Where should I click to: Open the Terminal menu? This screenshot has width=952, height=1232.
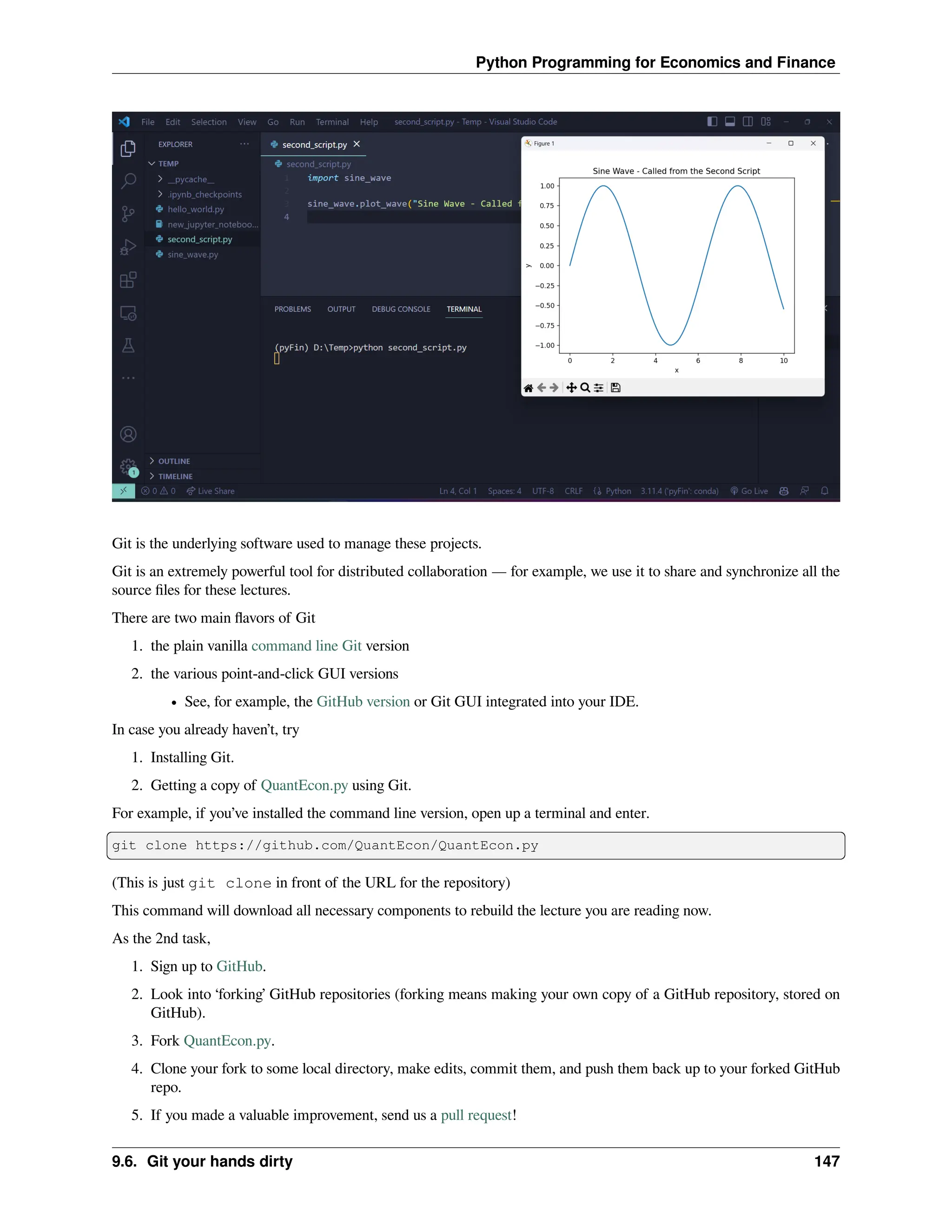pyautogui.click(x=332, y=122)
